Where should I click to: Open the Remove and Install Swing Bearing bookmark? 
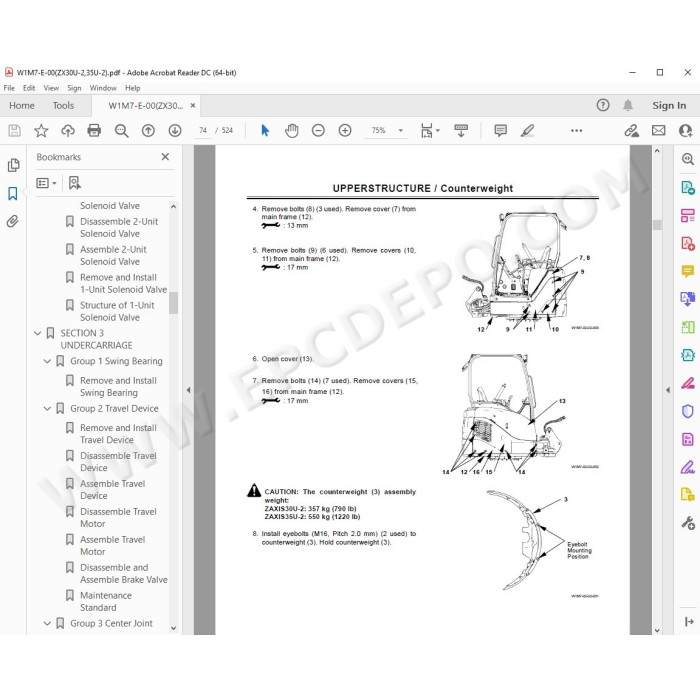[x=118, y=387]
